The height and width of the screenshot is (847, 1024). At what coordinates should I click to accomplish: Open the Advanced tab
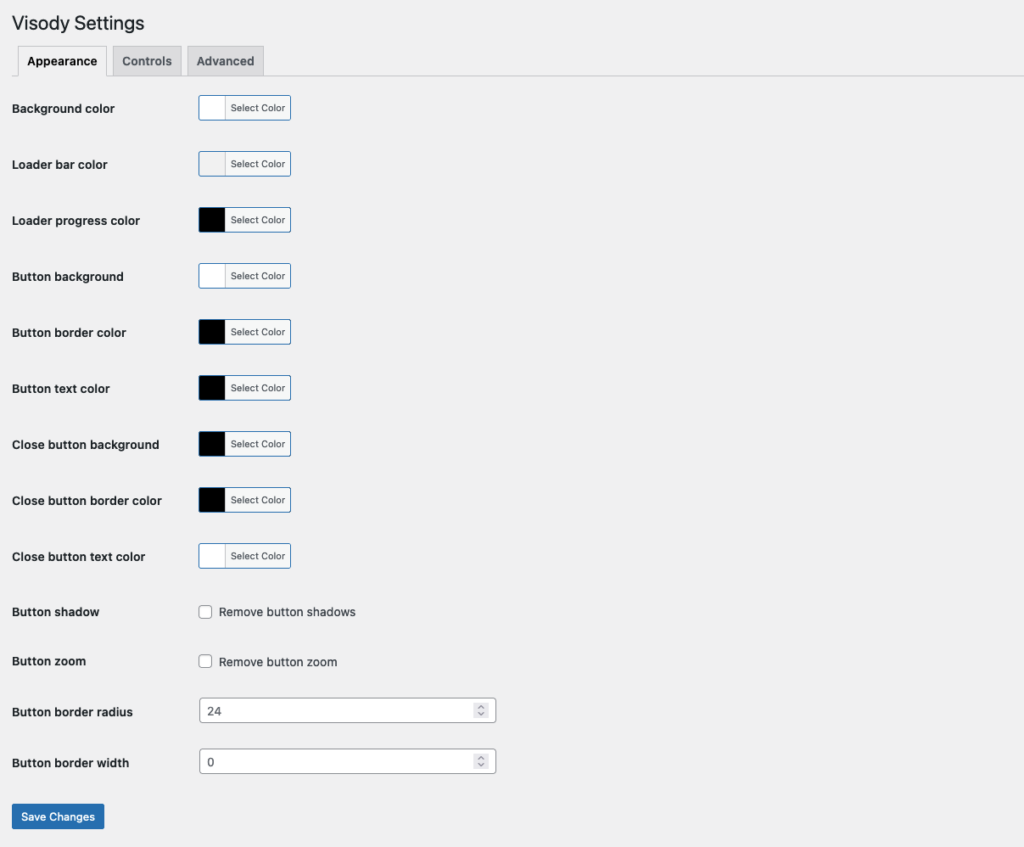pos(225,61)
